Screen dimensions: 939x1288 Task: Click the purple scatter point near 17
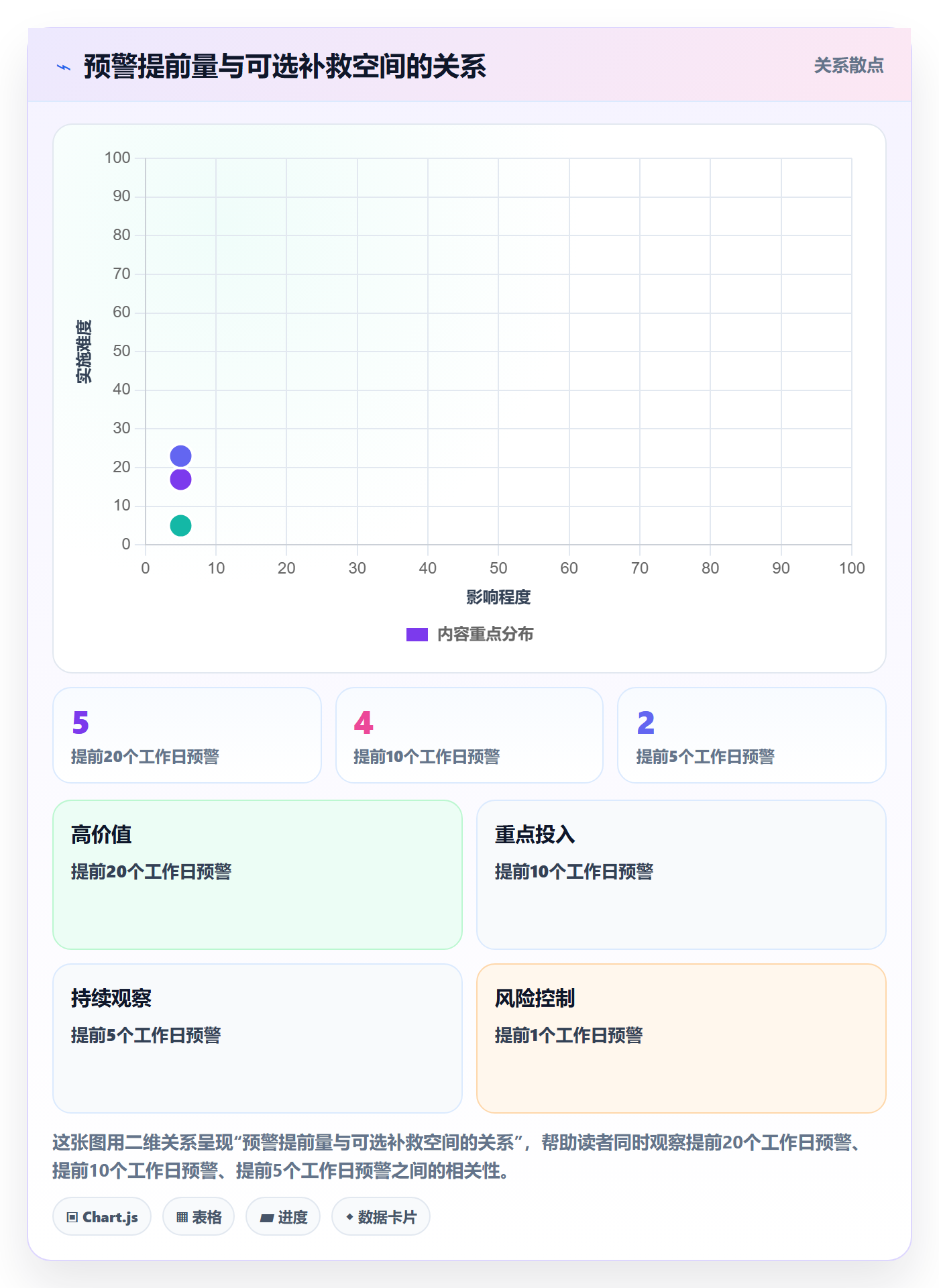click(x=180, y=480)
